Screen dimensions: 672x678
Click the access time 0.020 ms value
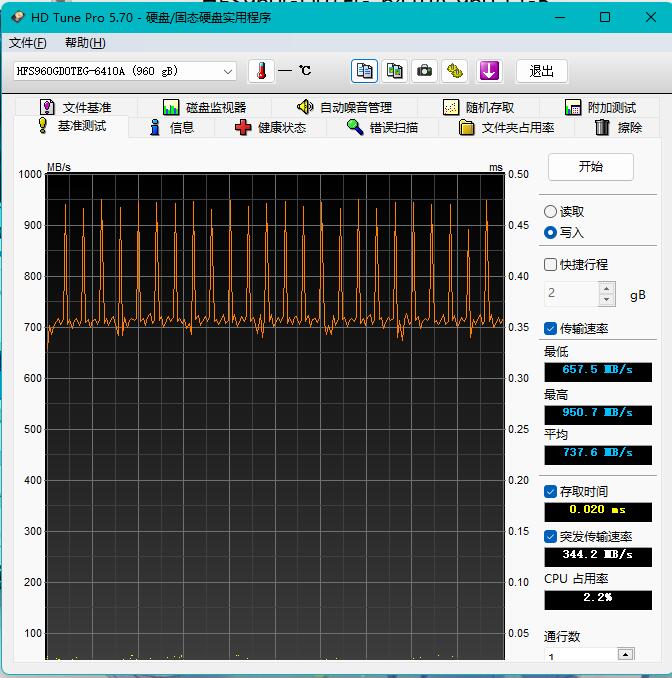click(598, 512)
